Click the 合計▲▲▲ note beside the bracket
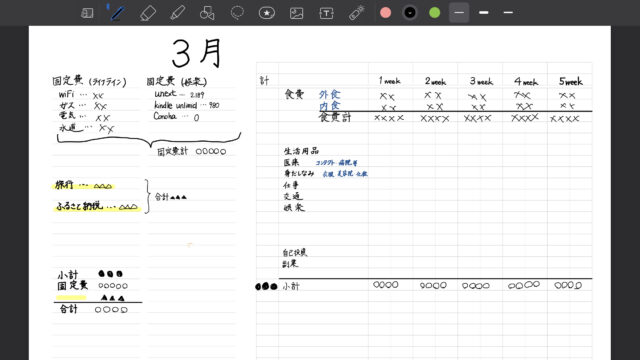640x360 pixels. pyautogui.click(x=171, y=197)
